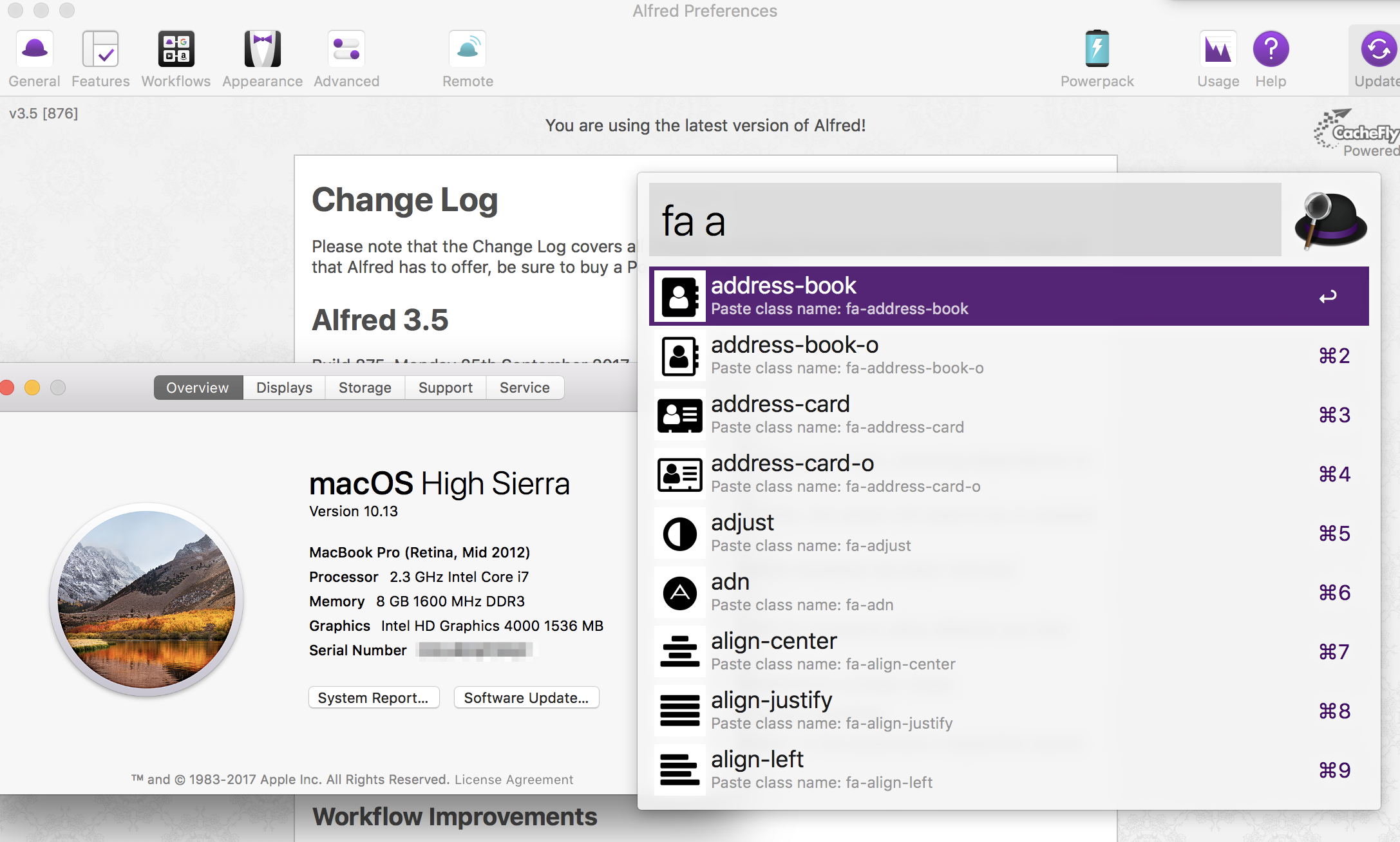Select the address-card-o result

pyautogui.click(x=1008, y=474)
